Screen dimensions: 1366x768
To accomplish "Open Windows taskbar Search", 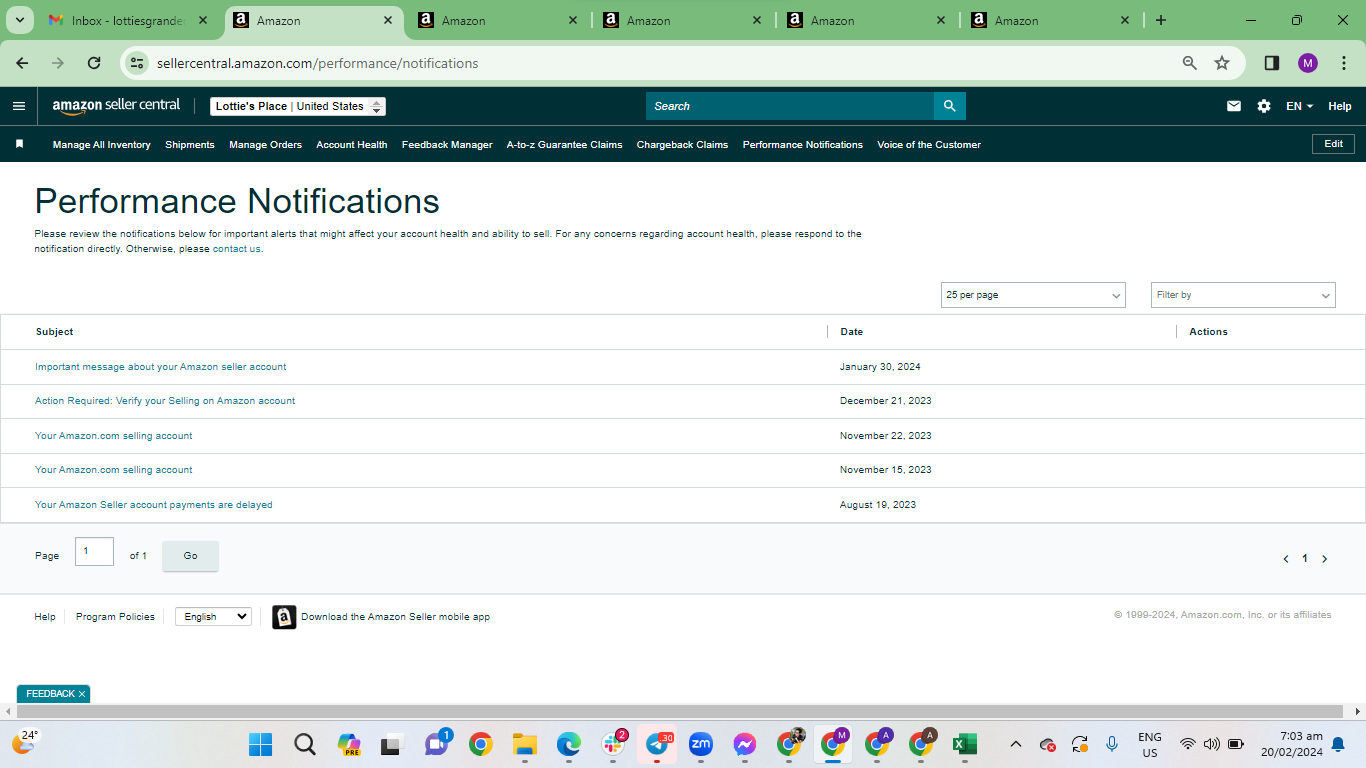I will 305,744.
